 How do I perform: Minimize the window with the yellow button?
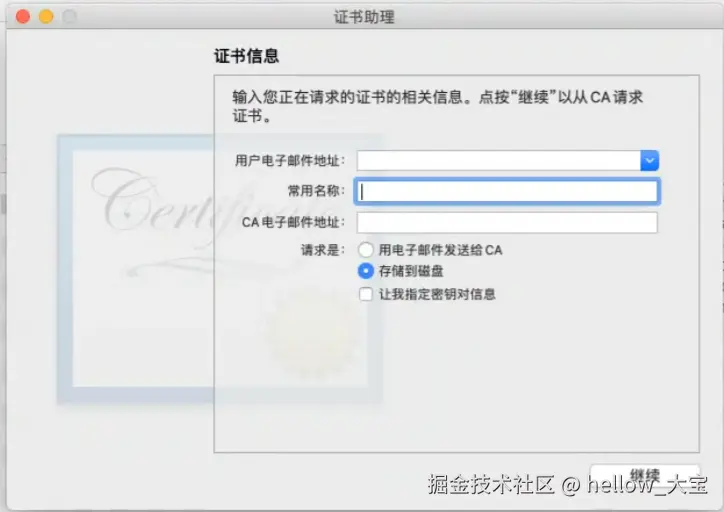(46, 17)
